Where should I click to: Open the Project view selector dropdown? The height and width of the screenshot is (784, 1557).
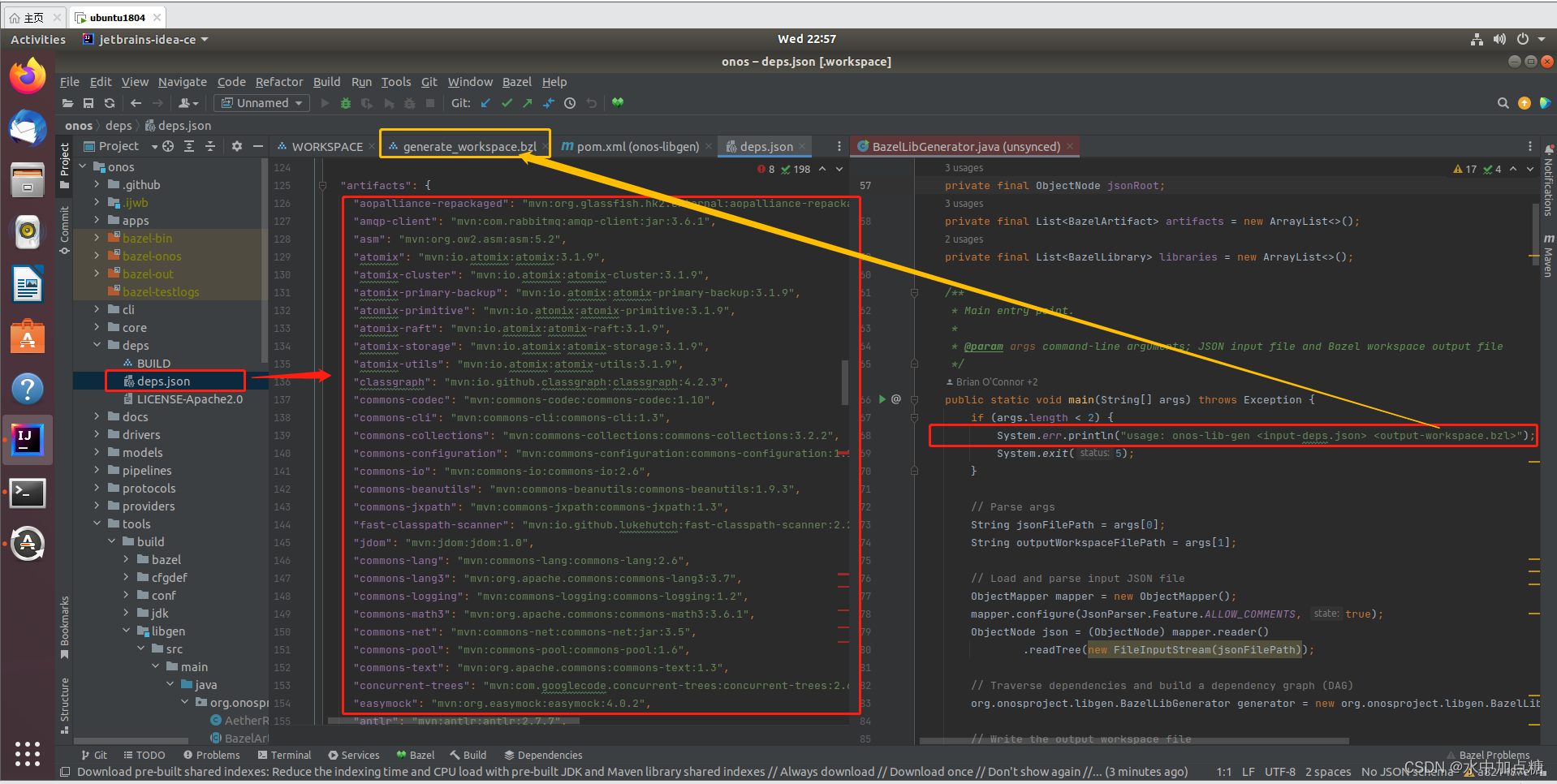(x=119, y=146)
